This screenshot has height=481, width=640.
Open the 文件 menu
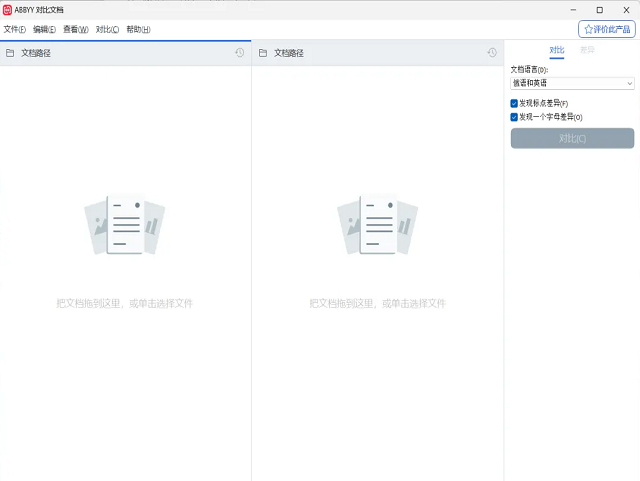[14, 29]
